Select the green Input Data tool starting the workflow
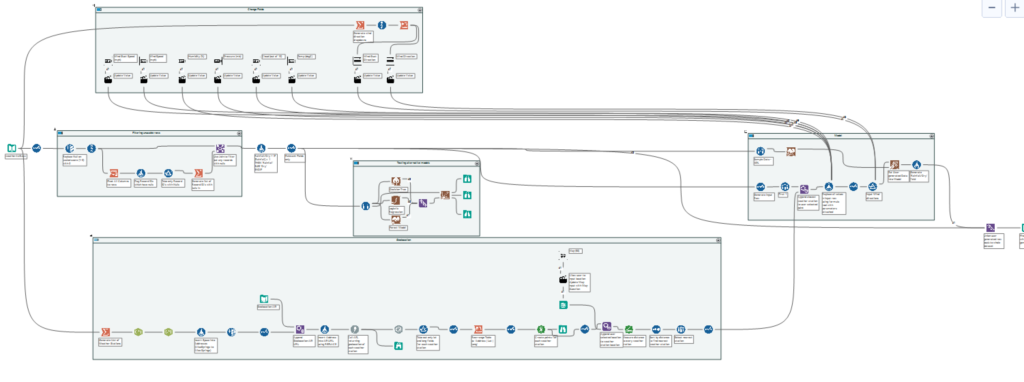 click(x=11, y=148)
